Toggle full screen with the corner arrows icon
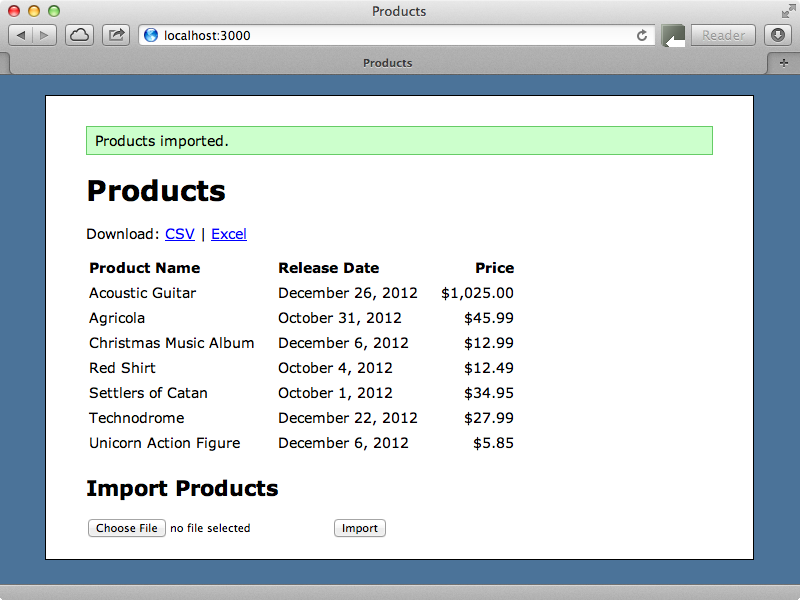 788,11
